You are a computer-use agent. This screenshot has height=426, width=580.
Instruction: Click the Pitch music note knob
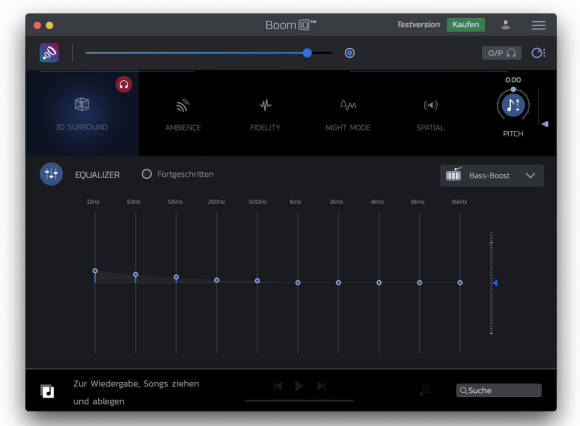coord(513,105)
